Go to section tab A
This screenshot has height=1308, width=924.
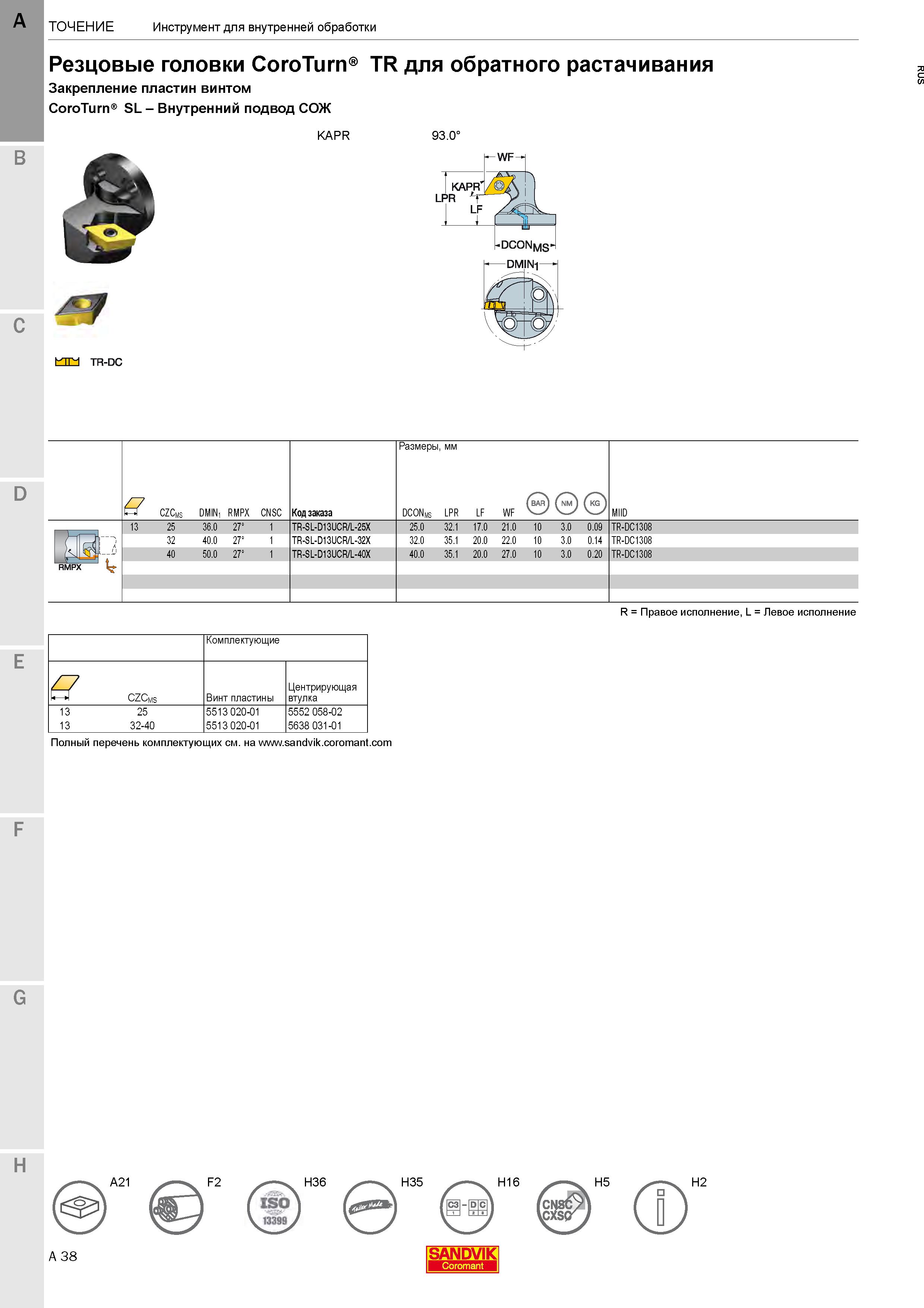(x=22, y=70)
